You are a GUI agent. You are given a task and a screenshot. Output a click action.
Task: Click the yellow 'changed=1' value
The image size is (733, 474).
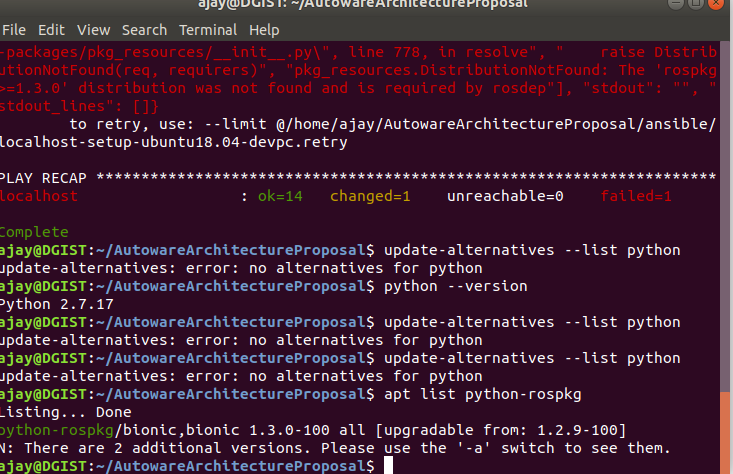click(x=370, y=196)
